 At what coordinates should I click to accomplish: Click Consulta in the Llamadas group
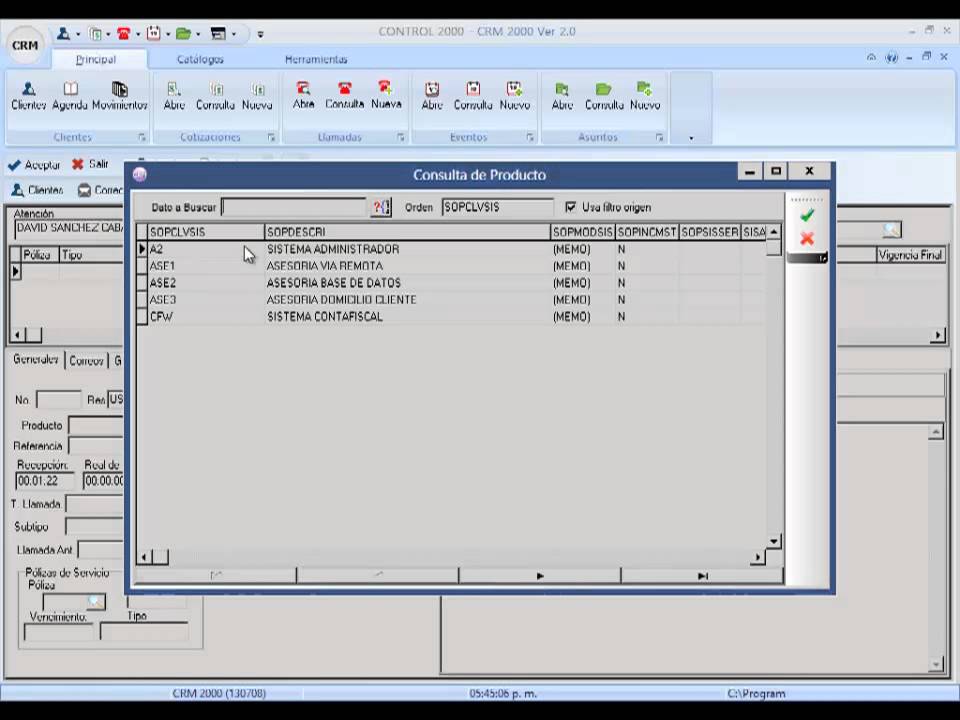pyautogui.click(x=345, y=95)
